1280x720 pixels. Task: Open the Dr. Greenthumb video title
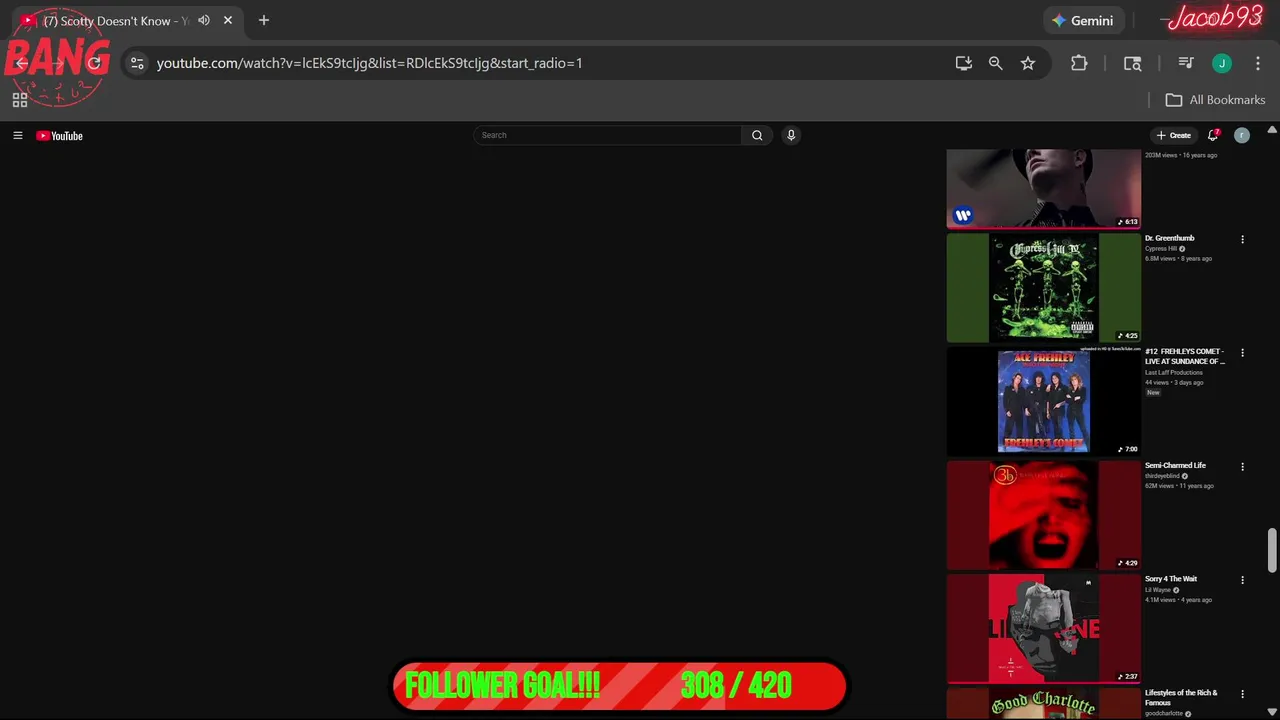click(1169, 238)
